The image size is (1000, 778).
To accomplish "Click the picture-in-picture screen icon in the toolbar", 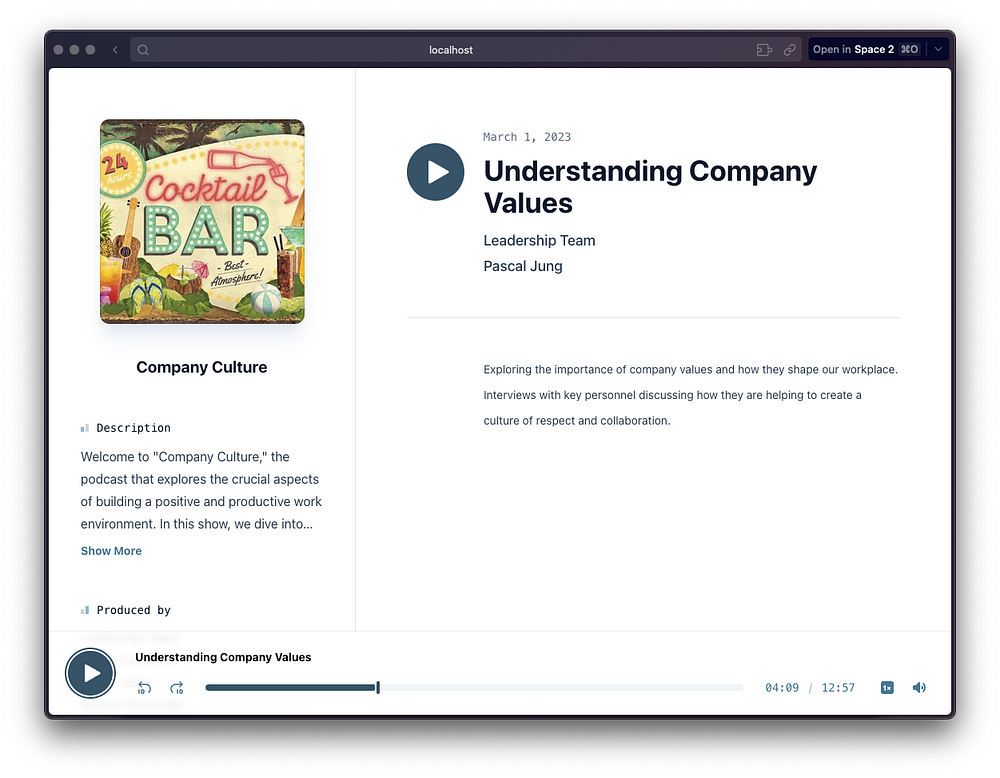I will tap(764, 50).
